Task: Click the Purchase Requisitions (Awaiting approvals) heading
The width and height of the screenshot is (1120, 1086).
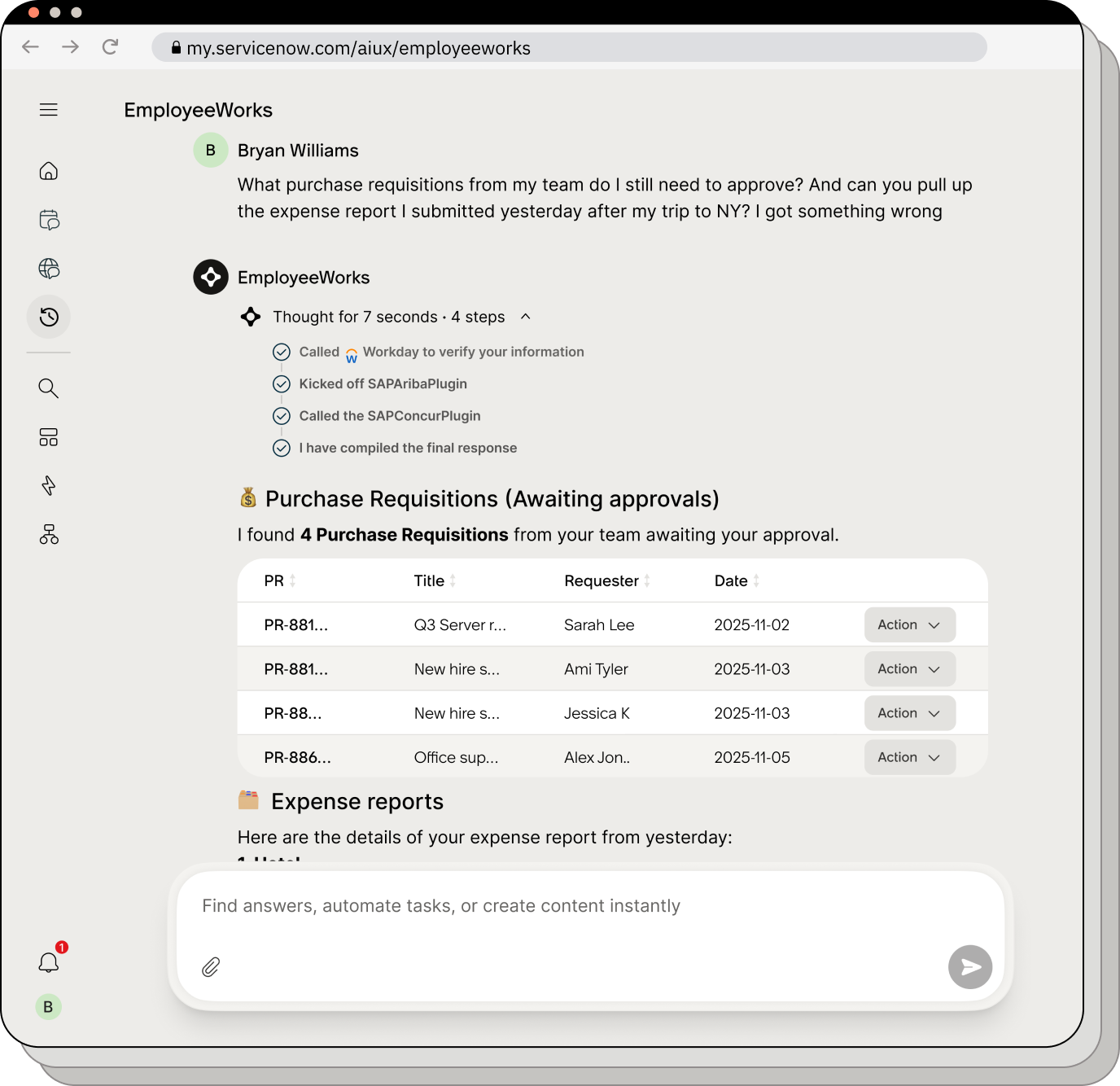Action: [492, 498]
